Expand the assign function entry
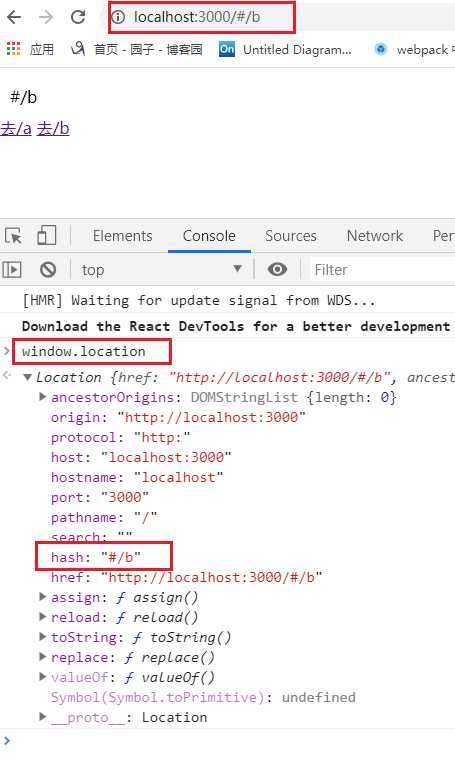Image resolution: width=455 pixels, height=761 pixels. click(x=43, y=596)
